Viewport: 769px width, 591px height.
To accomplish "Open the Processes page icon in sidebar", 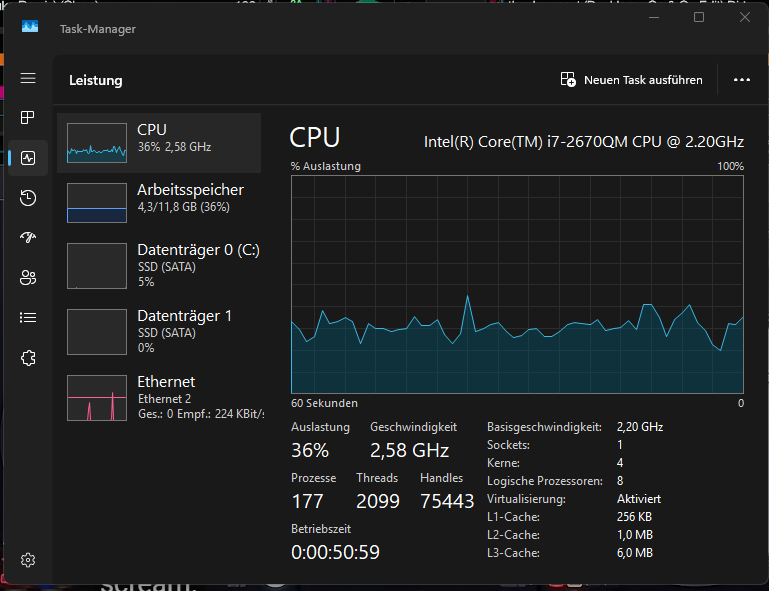I will point(28,118).
